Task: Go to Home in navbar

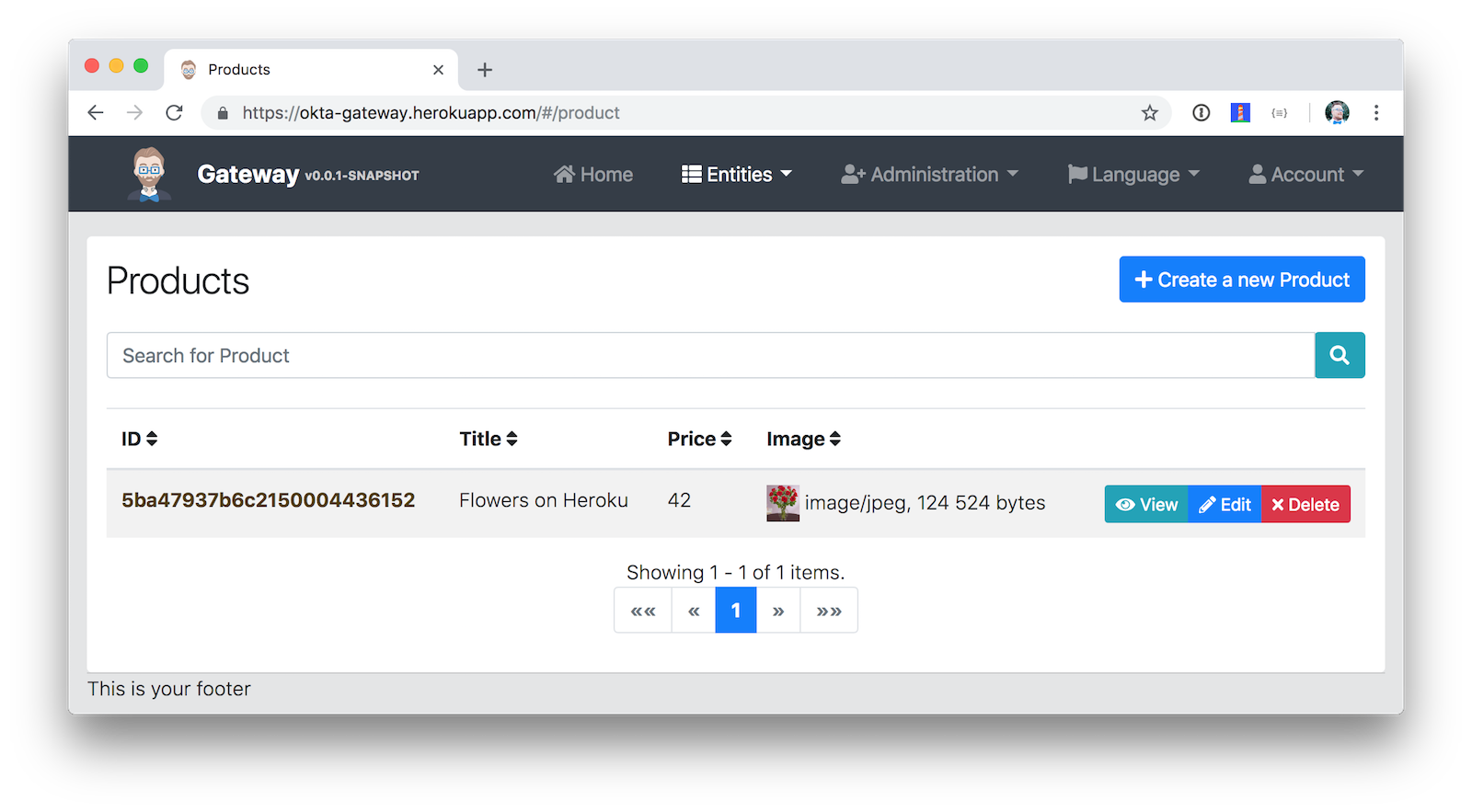Action: tap(593, 175)
